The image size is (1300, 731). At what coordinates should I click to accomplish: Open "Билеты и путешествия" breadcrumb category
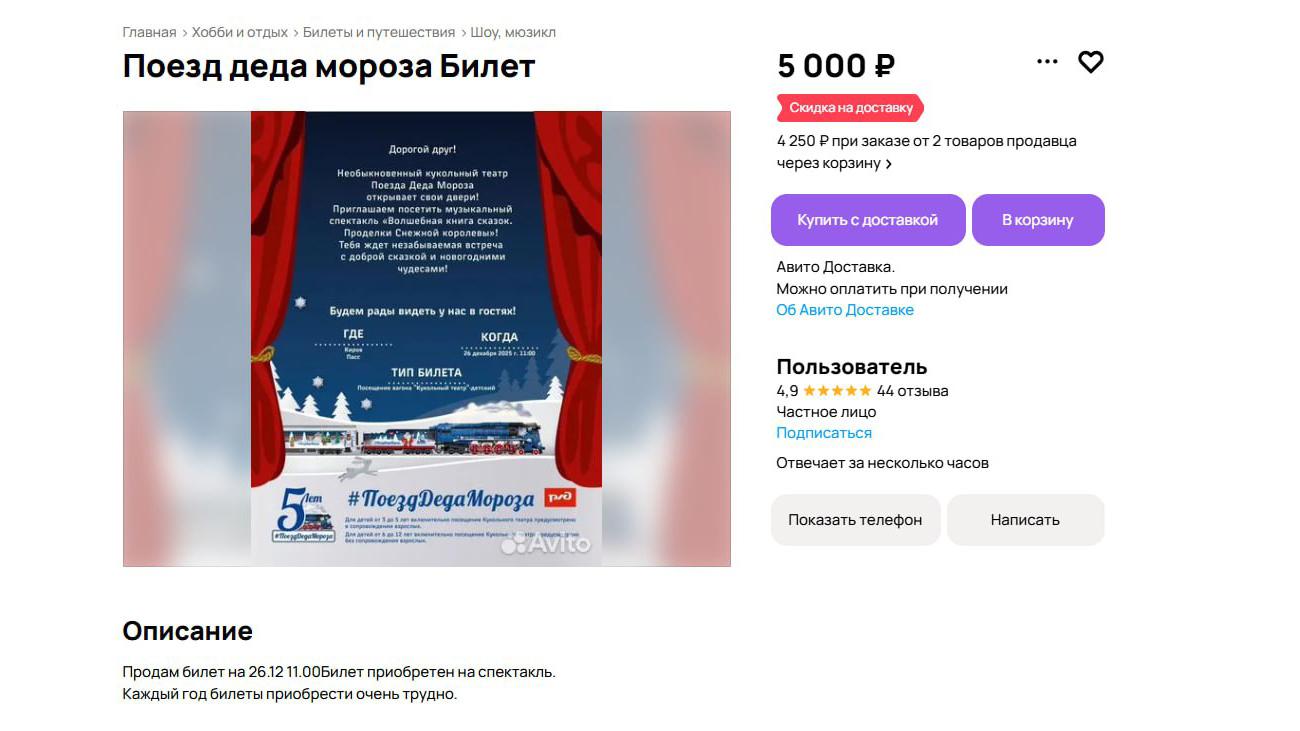pyautogui.click(x=379, y=32)
